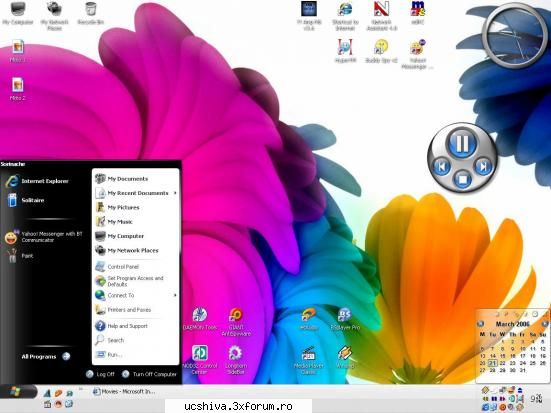Go to next month in calendar widget

(x=545, y=324)
